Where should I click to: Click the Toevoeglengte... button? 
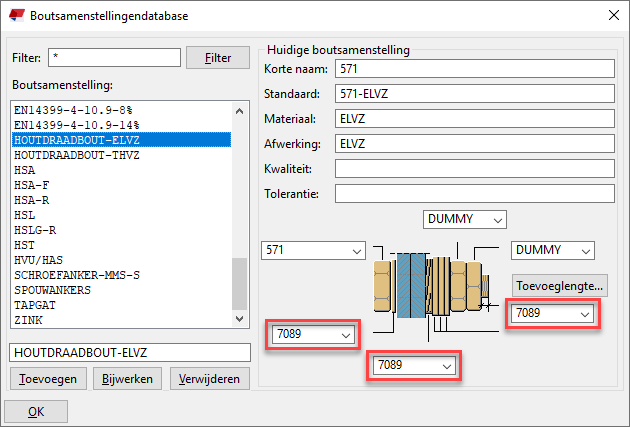560,286
